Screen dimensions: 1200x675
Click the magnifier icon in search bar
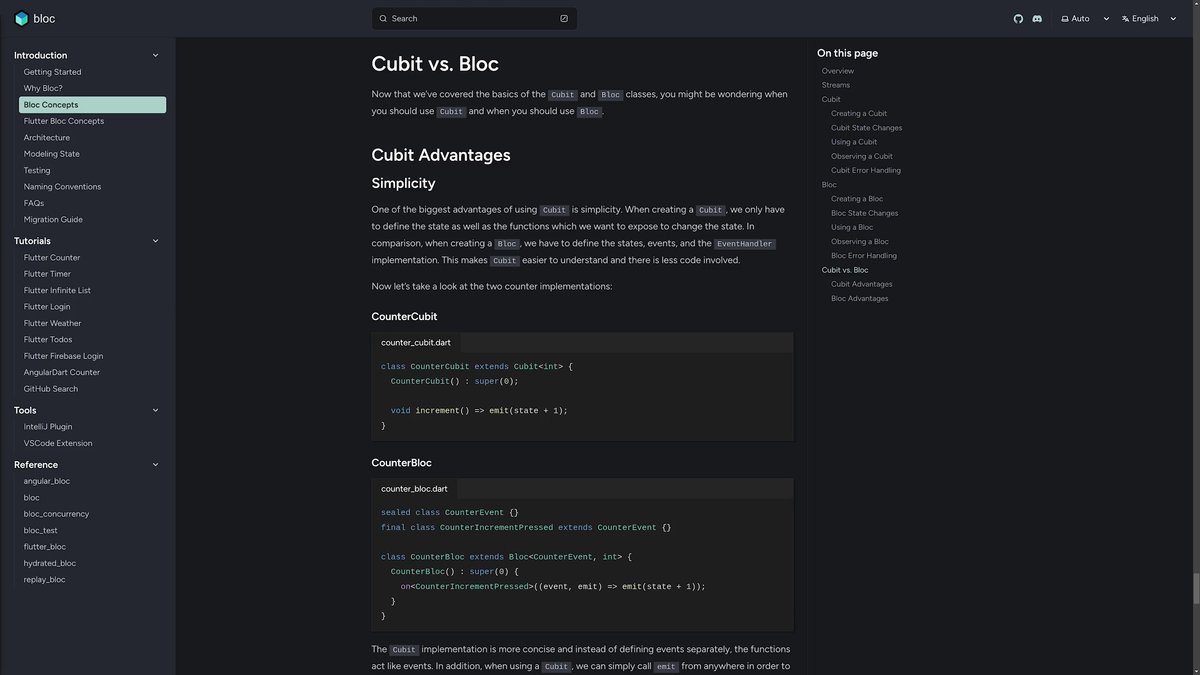point(383,19)
